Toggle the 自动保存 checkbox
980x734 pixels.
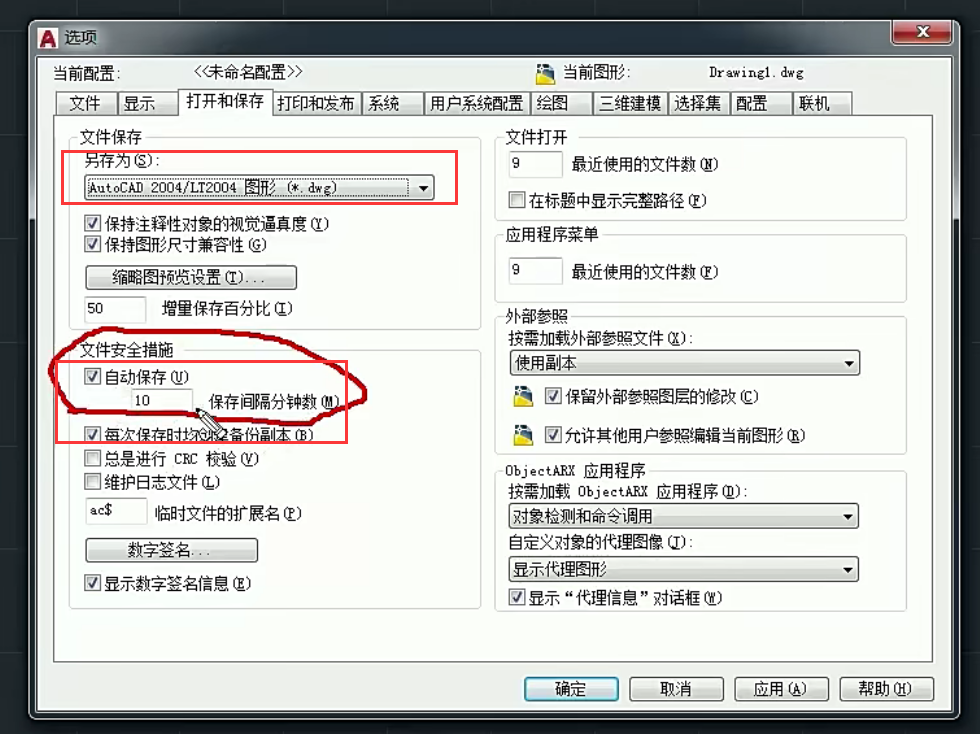[92, 376]
